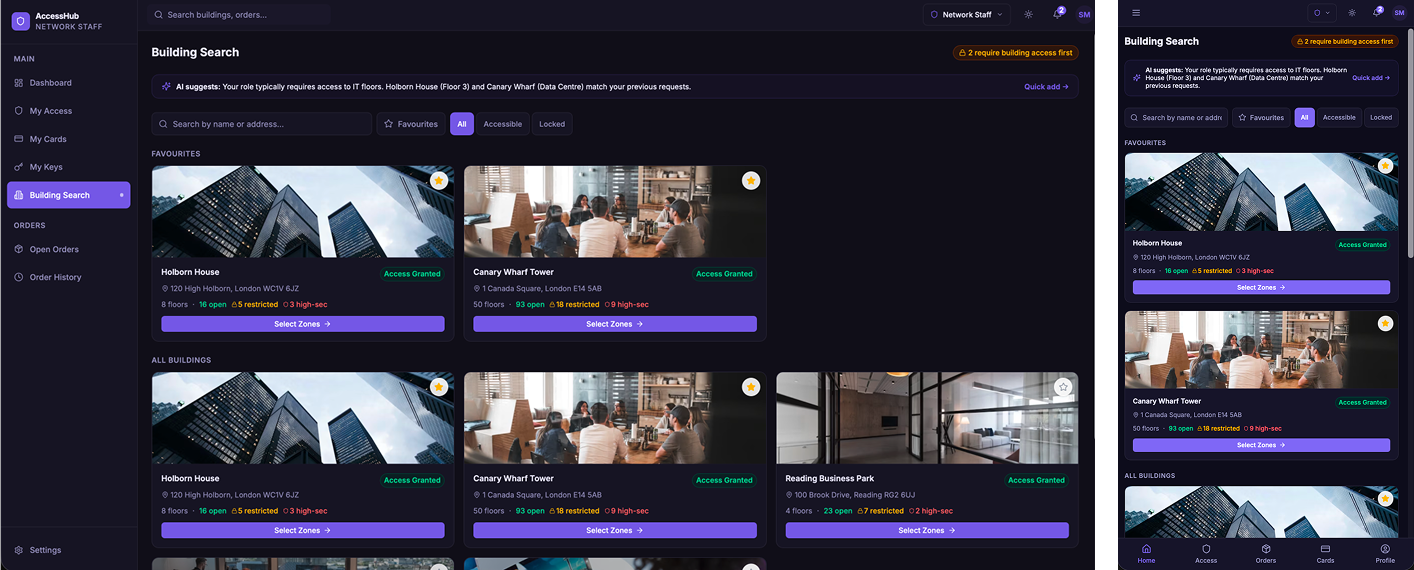The width and height of the screenshot is (1414, 570).
Task: Select Zones for Canary Wharf Tower in mobile view
Action: tap(1261, 445)
